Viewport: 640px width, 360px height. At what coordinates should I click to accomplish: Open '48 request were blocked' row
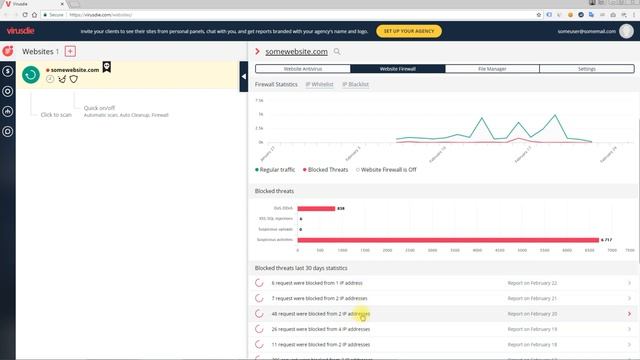coord(444,314)
